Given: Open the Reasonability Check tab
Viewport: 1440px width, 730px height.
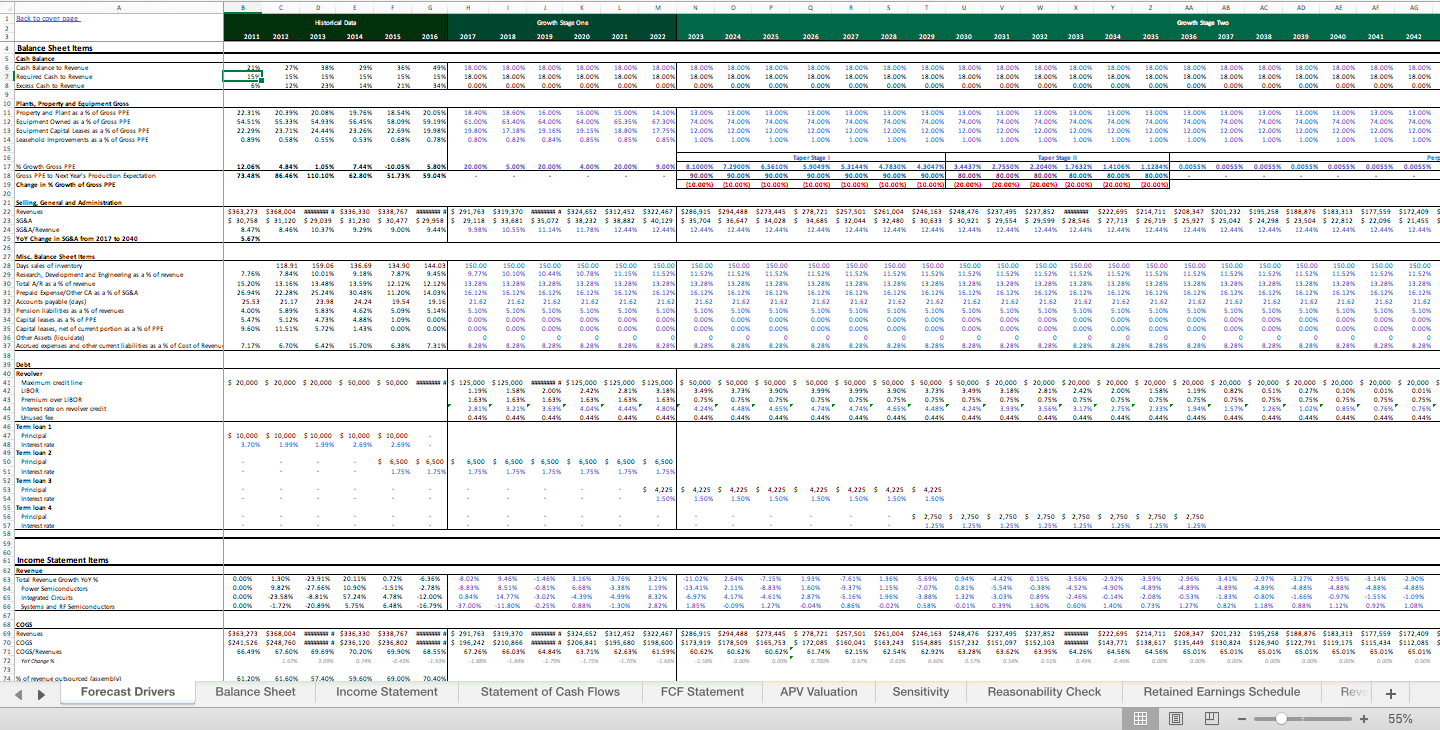Looking at the screenshot, I should tap(1044, 692).
